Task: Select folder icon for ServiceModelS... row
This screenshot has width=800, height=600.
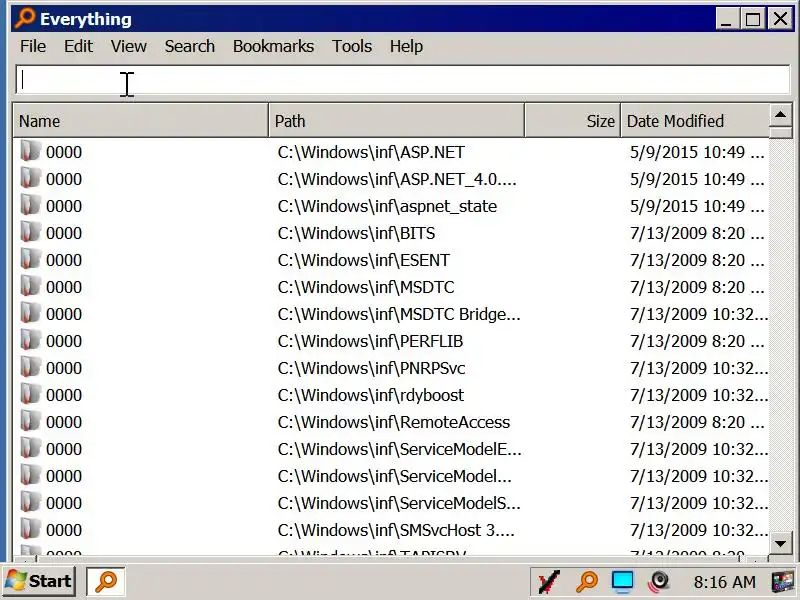Action: pos(30,503)
